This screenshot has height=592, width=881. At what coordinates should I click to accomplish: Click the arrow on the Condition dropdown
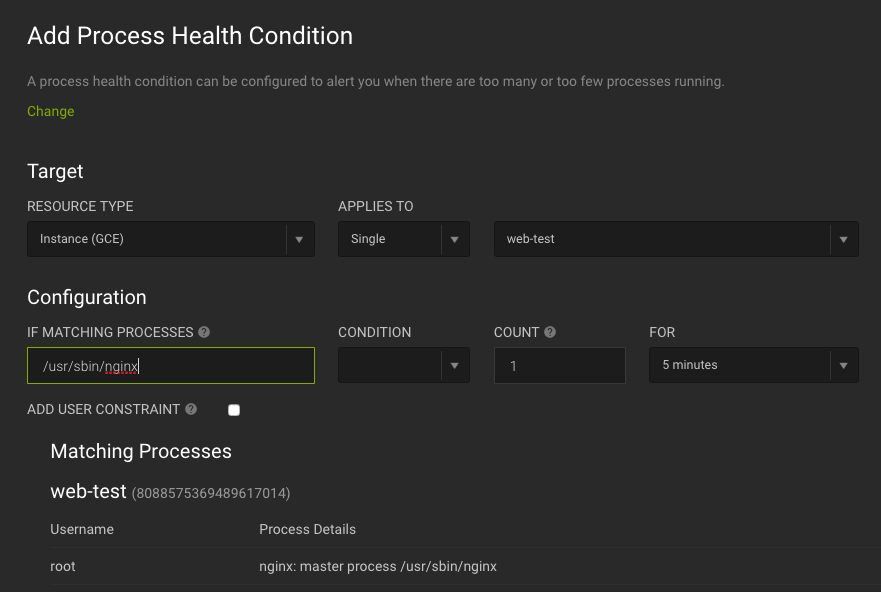coord(455,366)
